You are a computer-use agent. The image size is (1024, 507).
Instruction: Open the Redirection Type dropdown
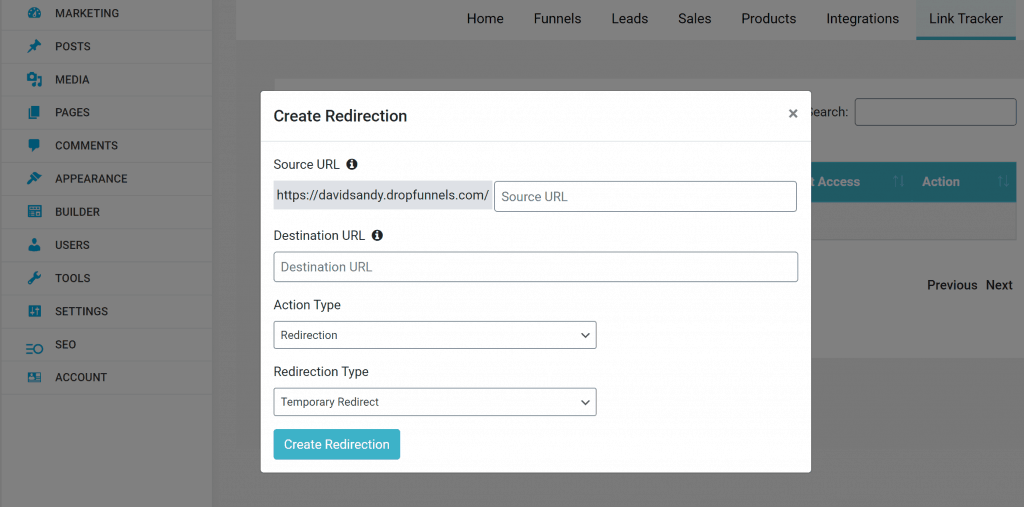coord(435,402)
